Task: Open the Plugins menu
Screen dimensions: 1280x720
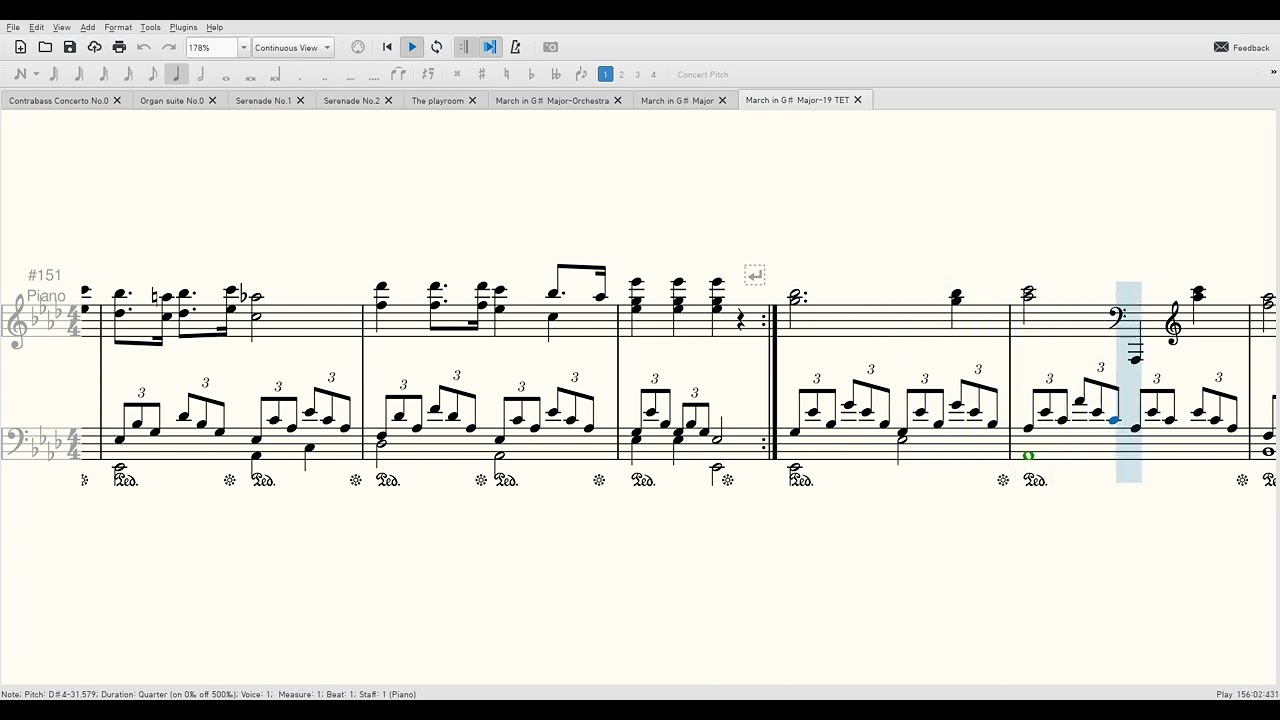Action: (x=183, y=27)
